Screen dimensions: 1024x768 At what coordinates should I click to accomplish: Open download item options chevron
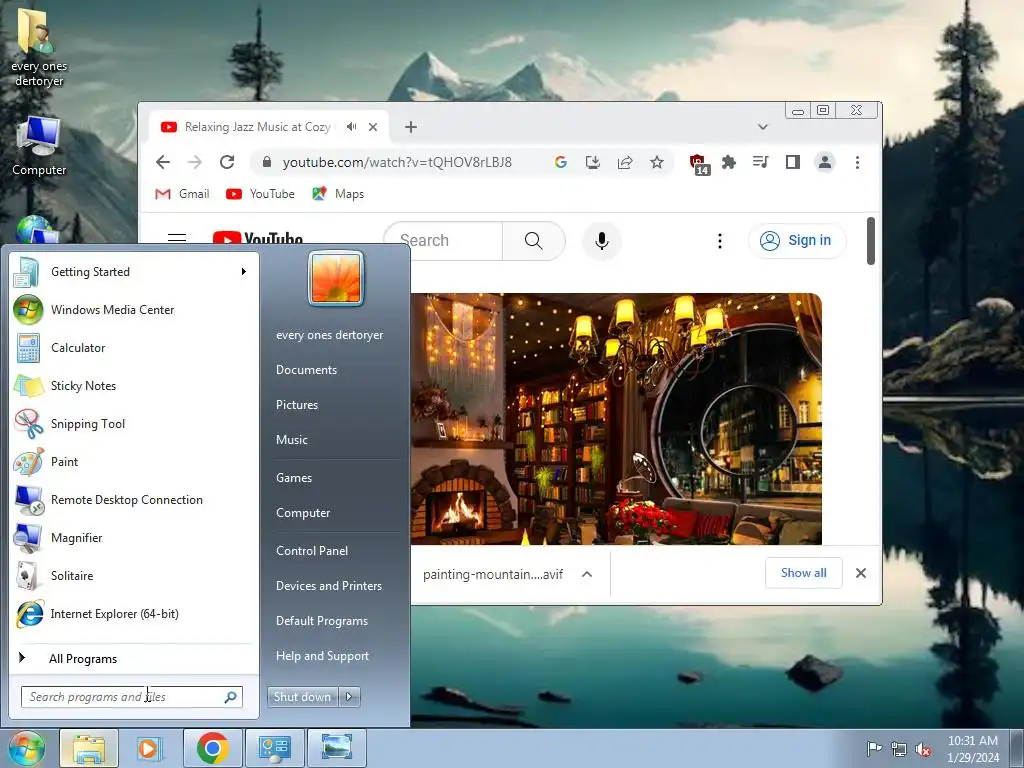[x=587, y=574]
